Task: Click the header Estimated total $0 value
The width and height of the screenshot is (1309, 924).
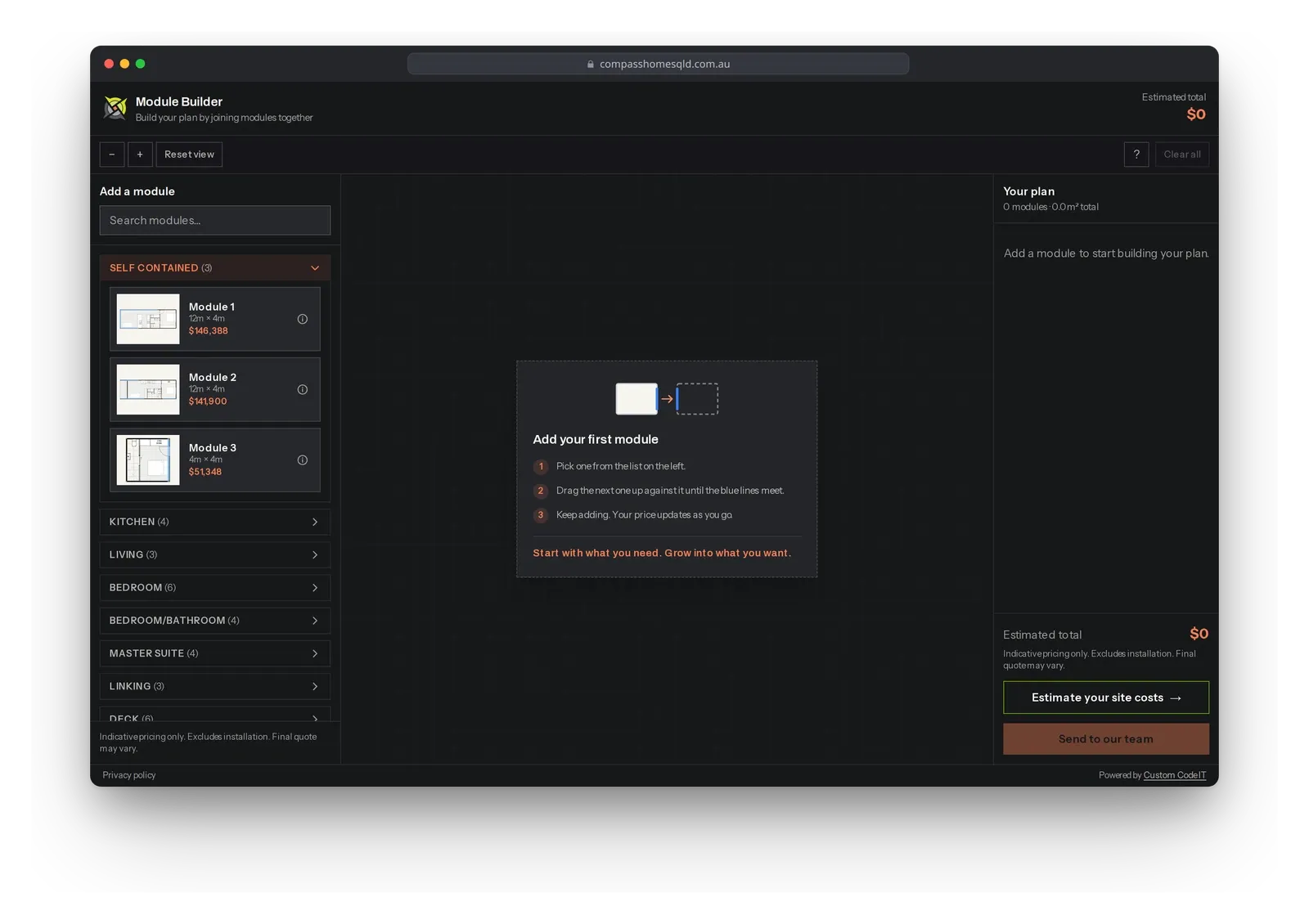Action: point(1196,114)
